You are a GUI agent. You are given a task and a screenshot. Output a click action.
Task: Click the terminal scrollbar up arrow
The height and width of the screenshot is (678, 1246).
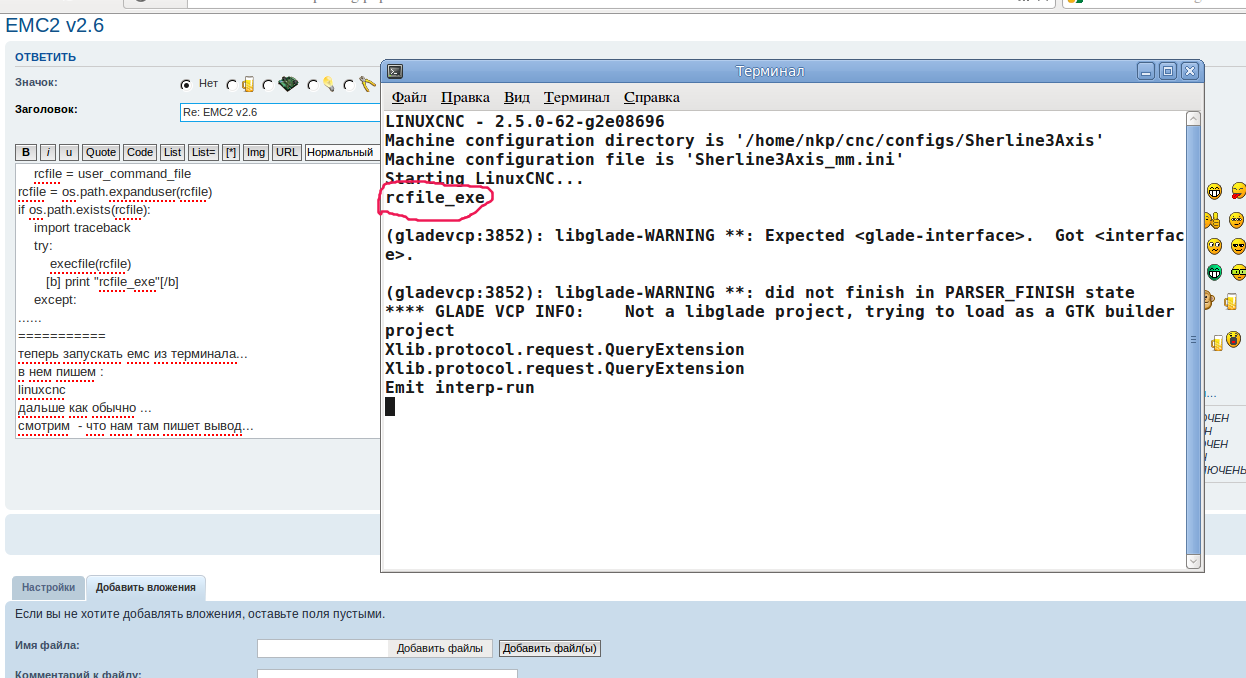[1193, 119]
